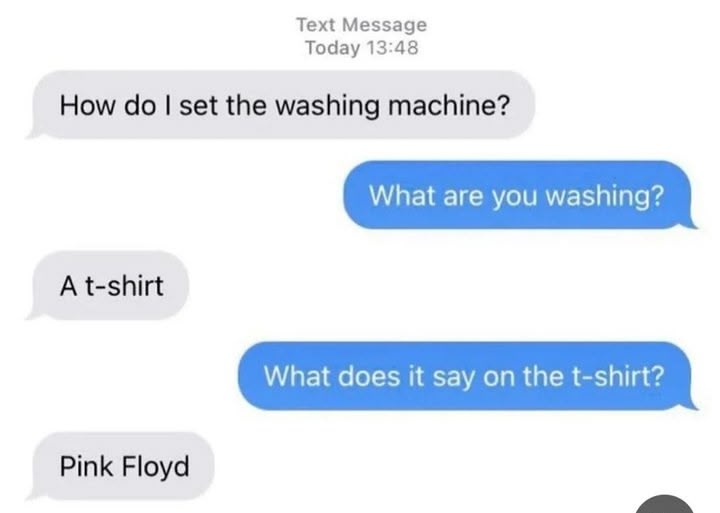Select the 'Pink Floyd' message bubble
The image size is (720, 513).
tap(121, 466)
